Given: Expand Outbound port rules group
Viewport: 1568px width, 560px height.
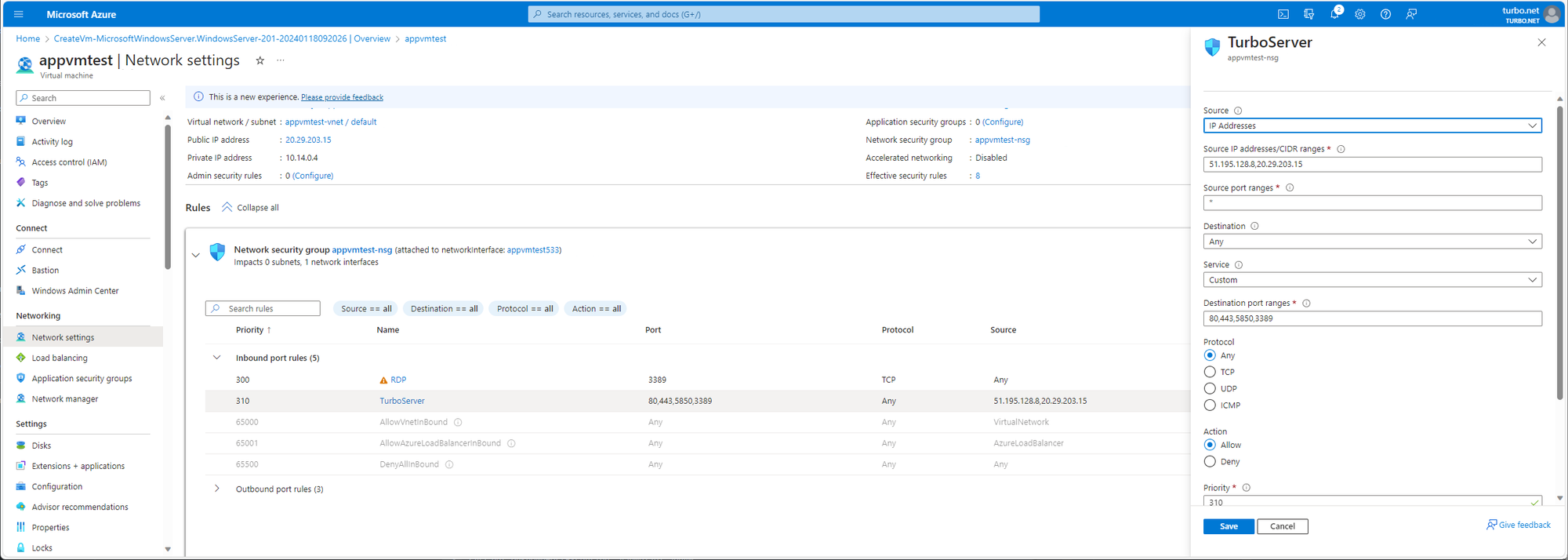Looking at the screenshot, I should click(217, 489).
